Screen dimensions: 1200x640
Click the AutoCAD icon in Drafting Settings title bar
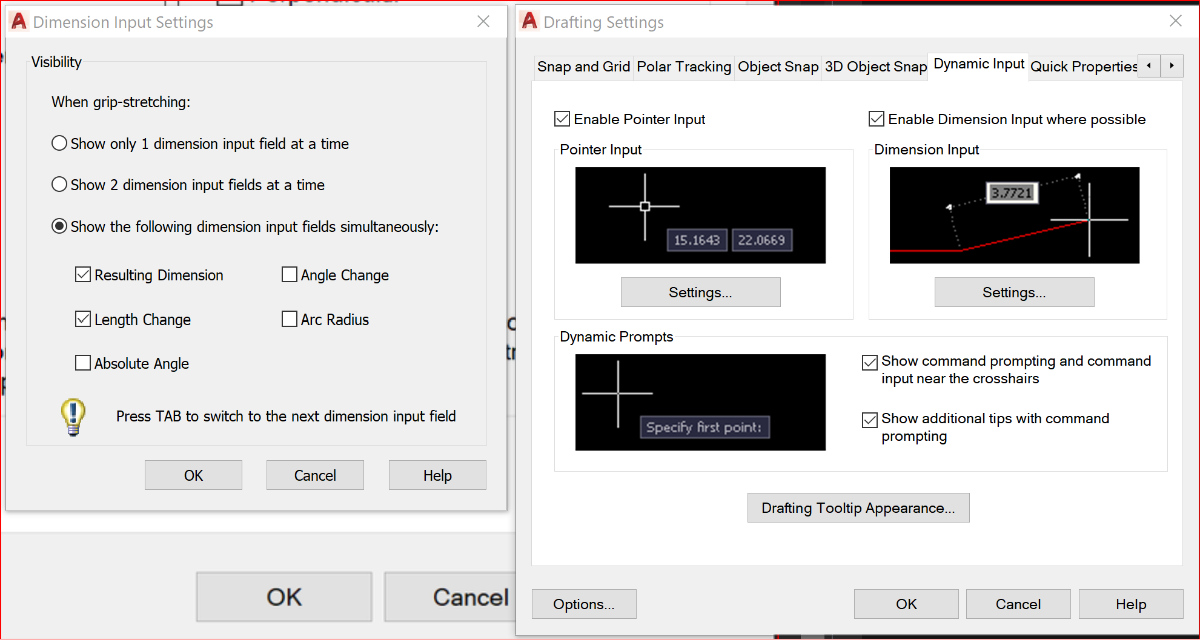(x=529, y=22)
